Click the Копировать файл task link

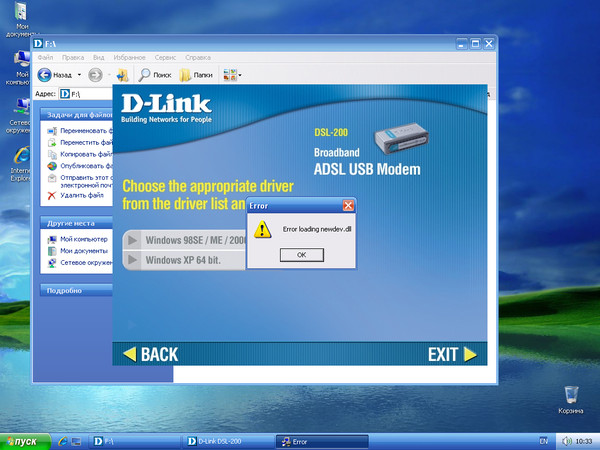pos(86,154)
